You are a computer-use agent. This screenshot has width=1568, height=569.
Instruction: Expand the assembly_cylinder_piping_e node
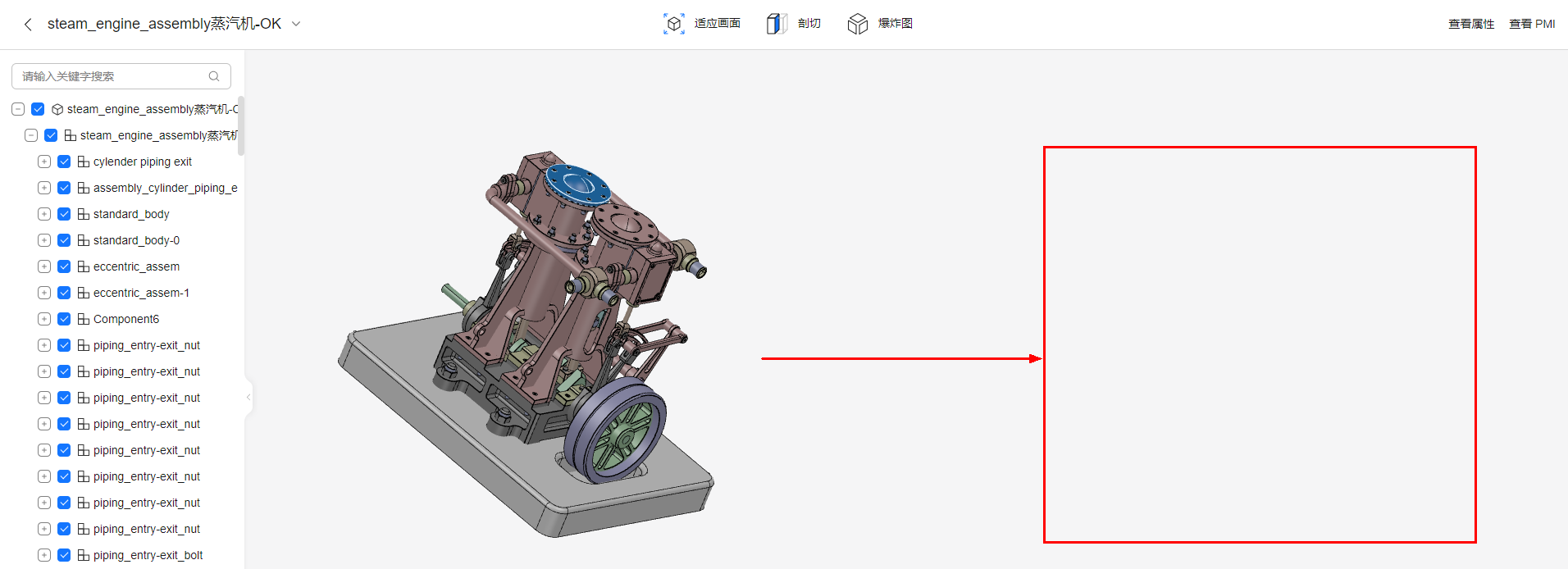pos(44,188)
